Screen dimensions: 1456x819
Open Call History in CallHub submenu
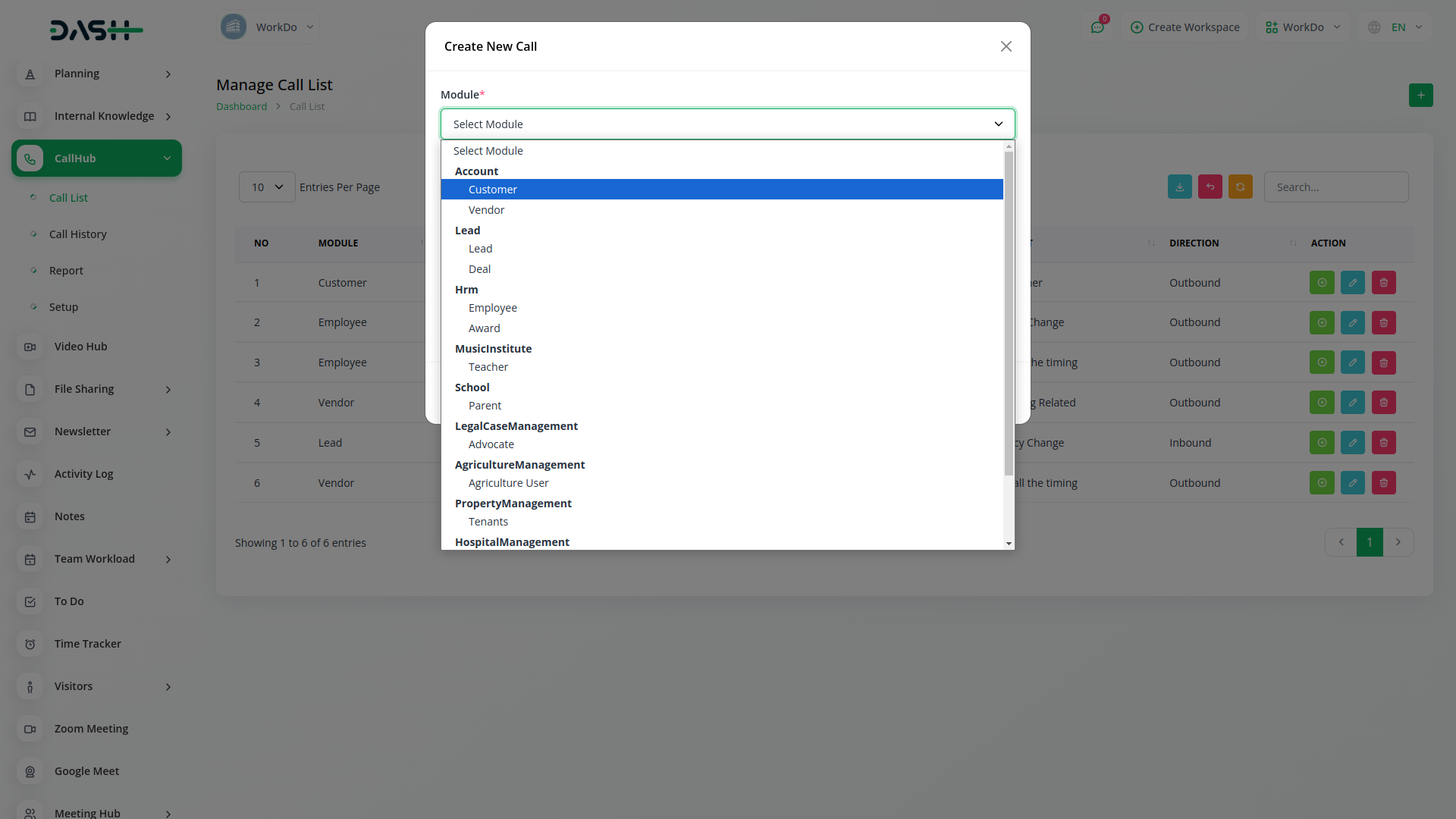77,234
